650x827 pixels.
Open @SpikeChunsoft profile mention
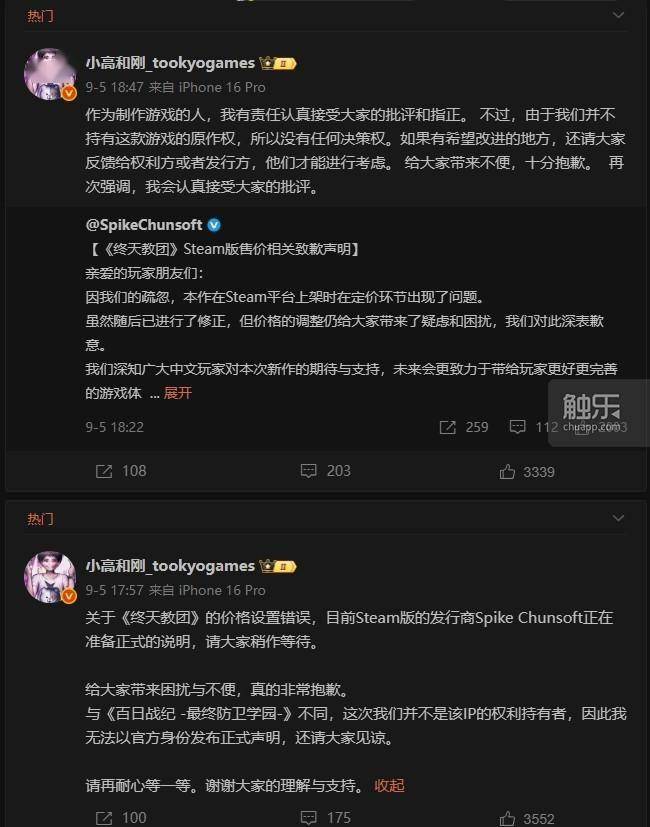[x=144, y=225]
